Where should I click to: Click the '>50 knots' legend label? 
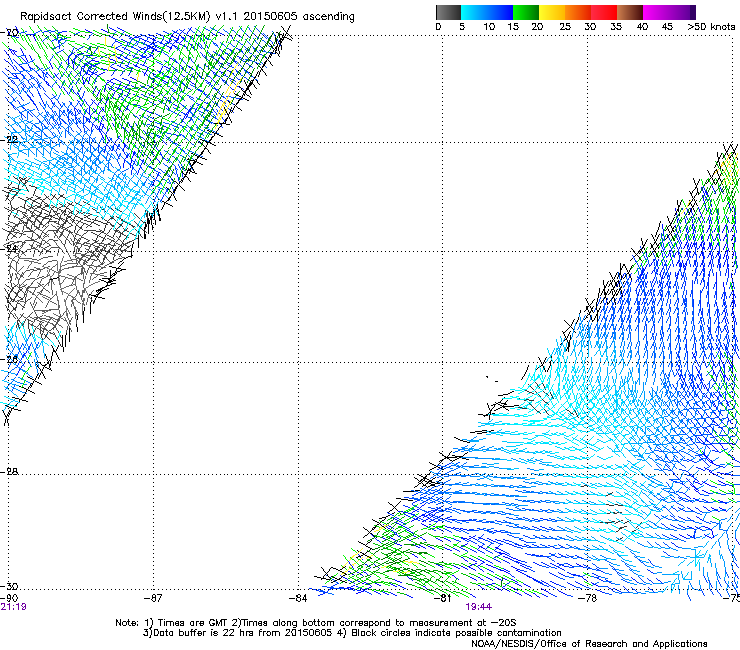pyautogui.click(x=711, y=27)
